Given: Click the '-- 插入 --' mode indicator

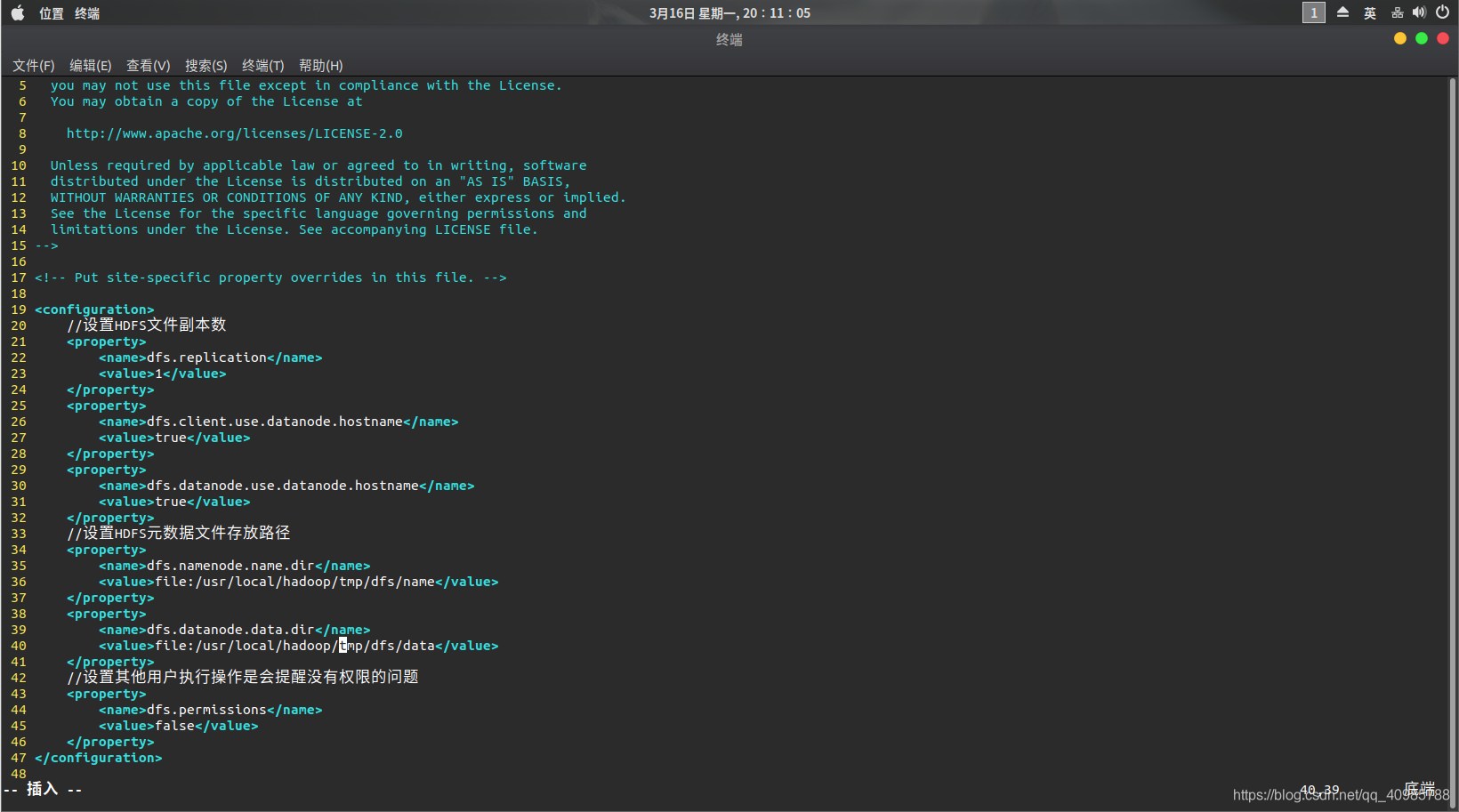Looking at the screenshot, I should [x=43, y=789].
